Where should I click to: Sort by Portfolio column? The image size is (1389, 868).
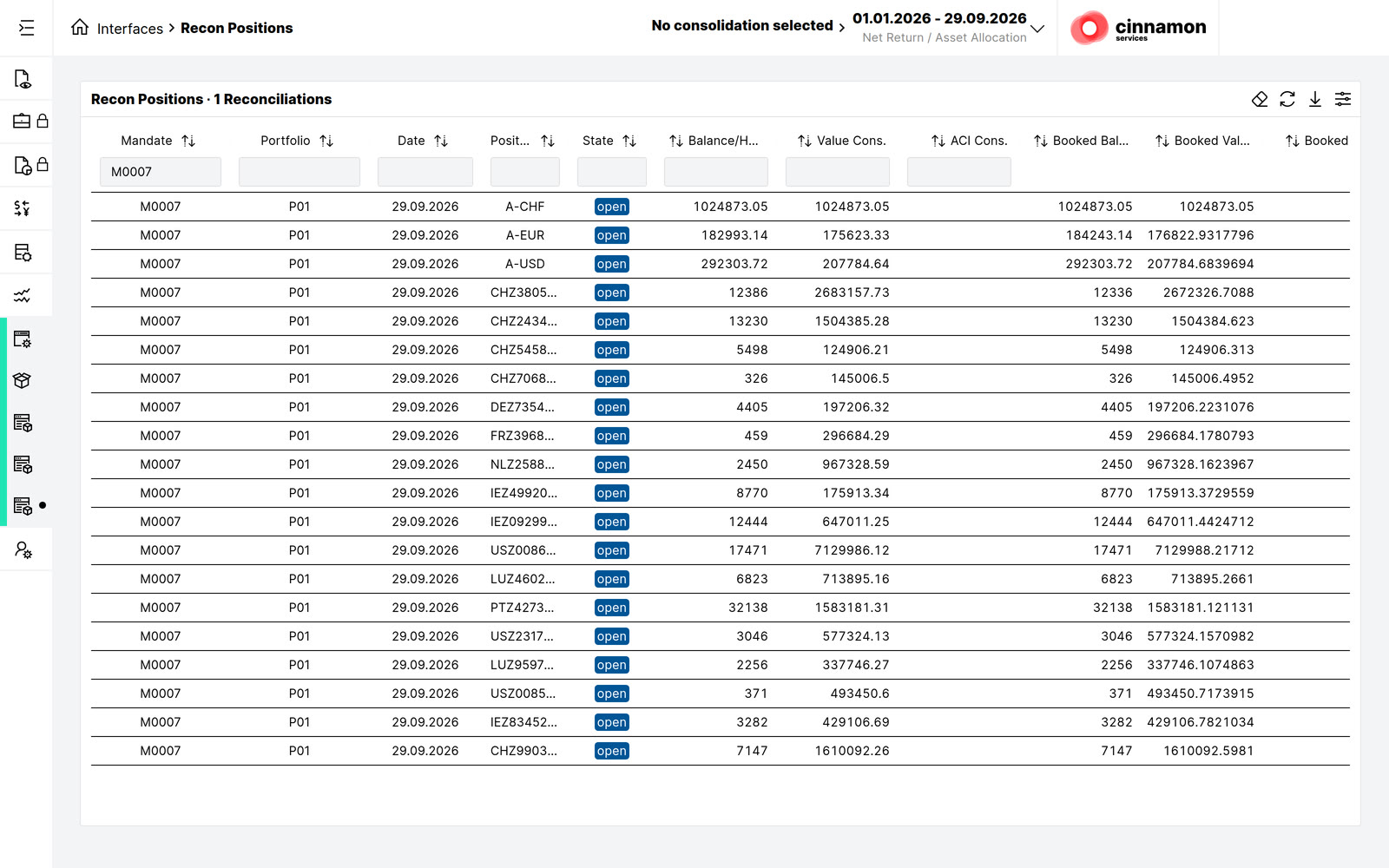pos(326,141)
